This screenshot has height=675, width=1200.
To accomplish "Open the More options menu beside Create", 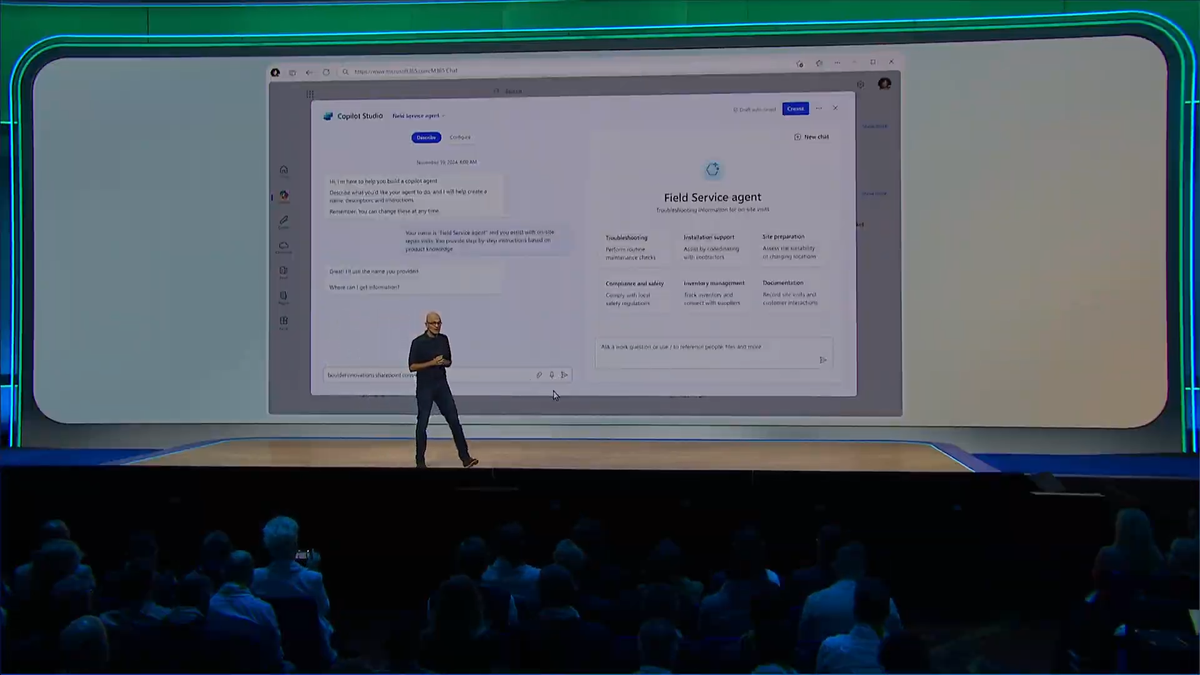I will click(819, 108).
